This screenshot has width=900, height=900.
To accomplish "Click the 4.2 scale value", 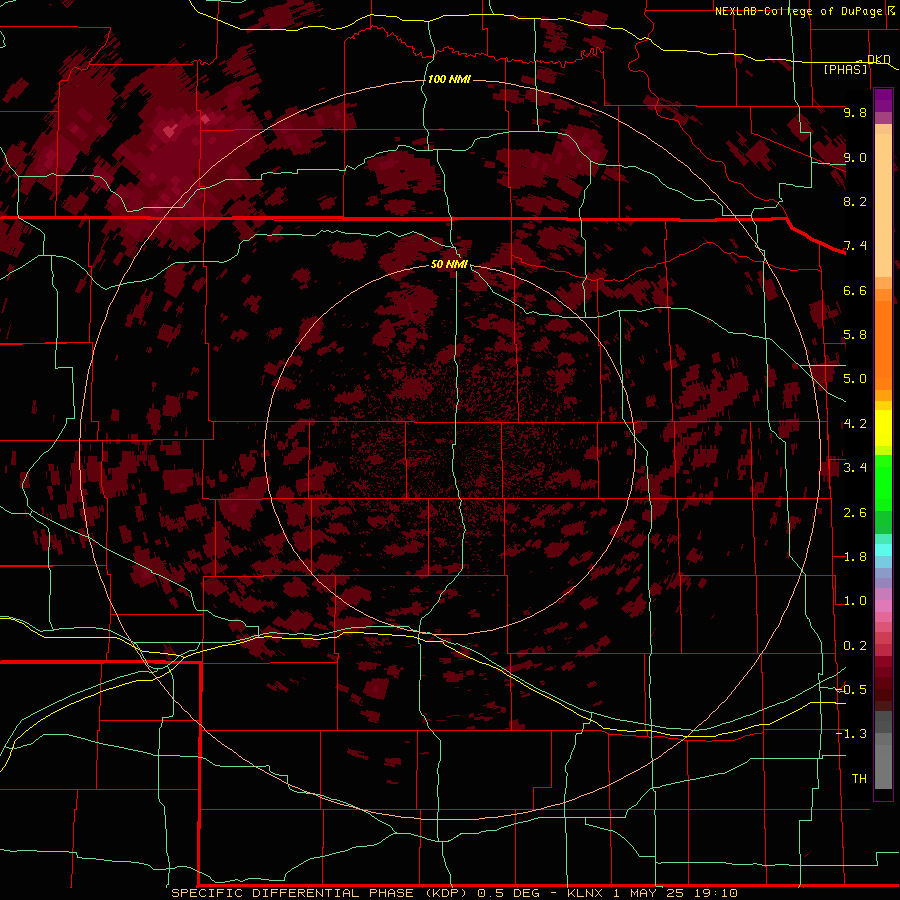I will tap(855, 424).
